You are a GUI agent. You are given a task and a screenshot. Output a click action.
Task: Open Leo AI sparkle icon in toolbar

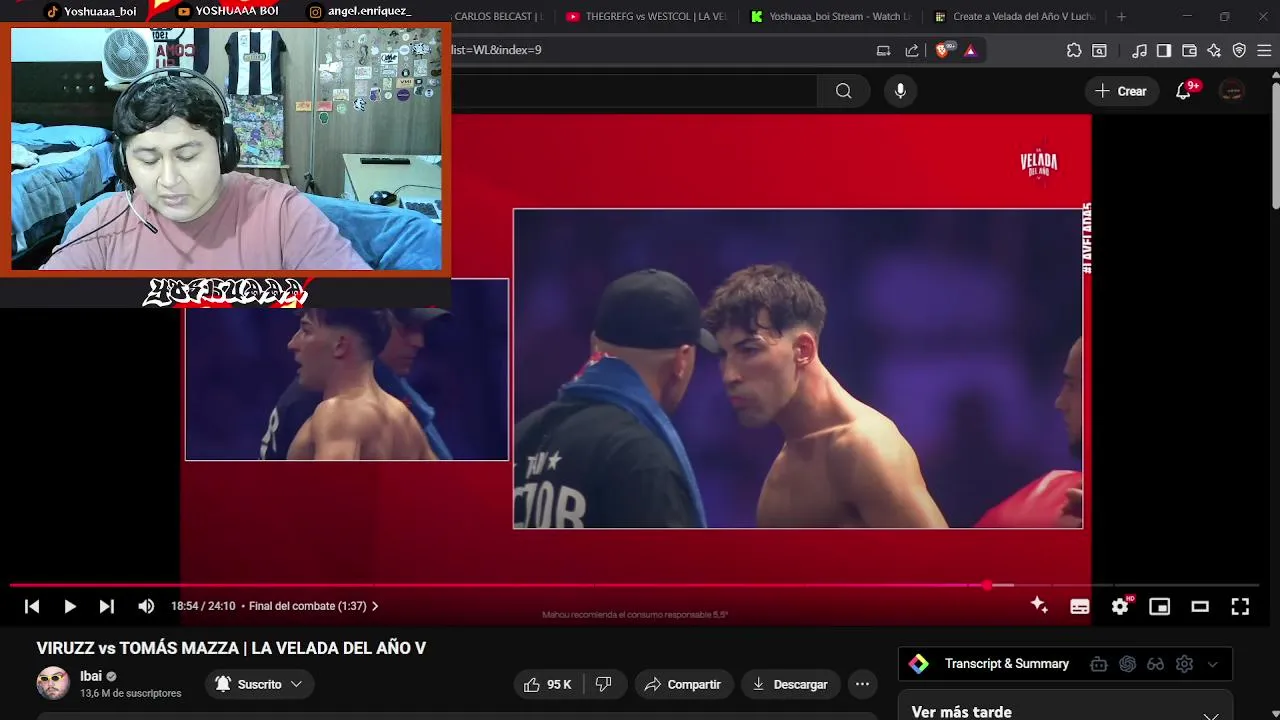[1214, 50]
